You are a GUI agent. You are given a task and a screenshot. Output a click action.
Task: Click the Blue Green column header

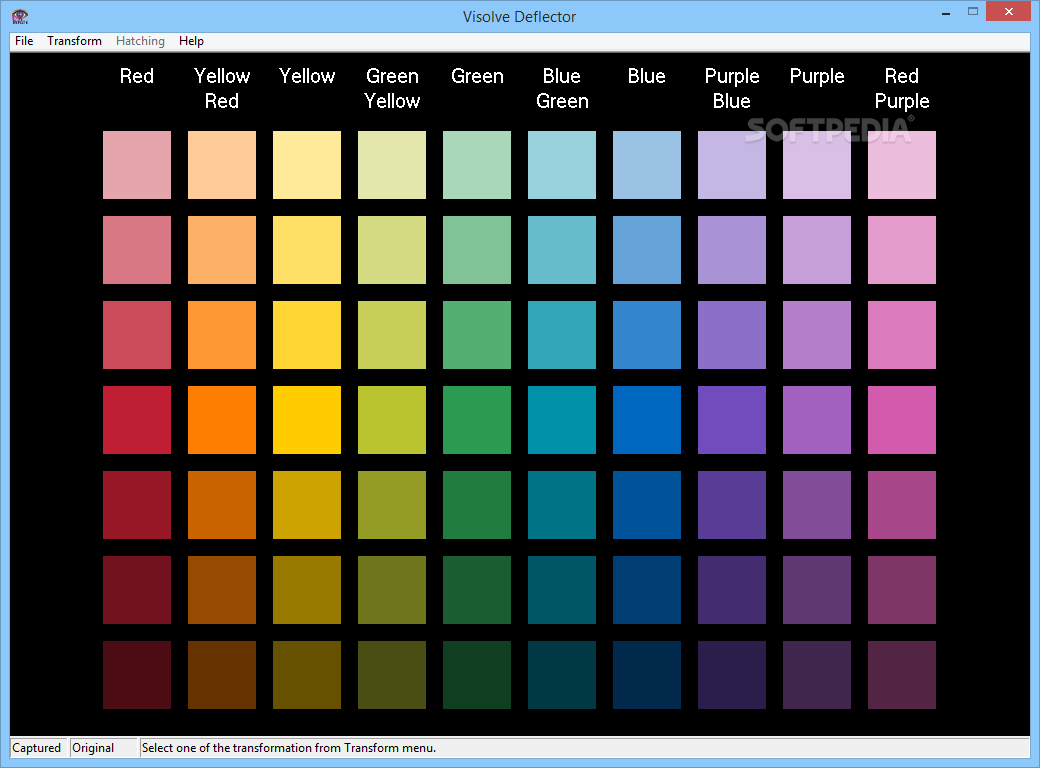(x=562, y=88)
